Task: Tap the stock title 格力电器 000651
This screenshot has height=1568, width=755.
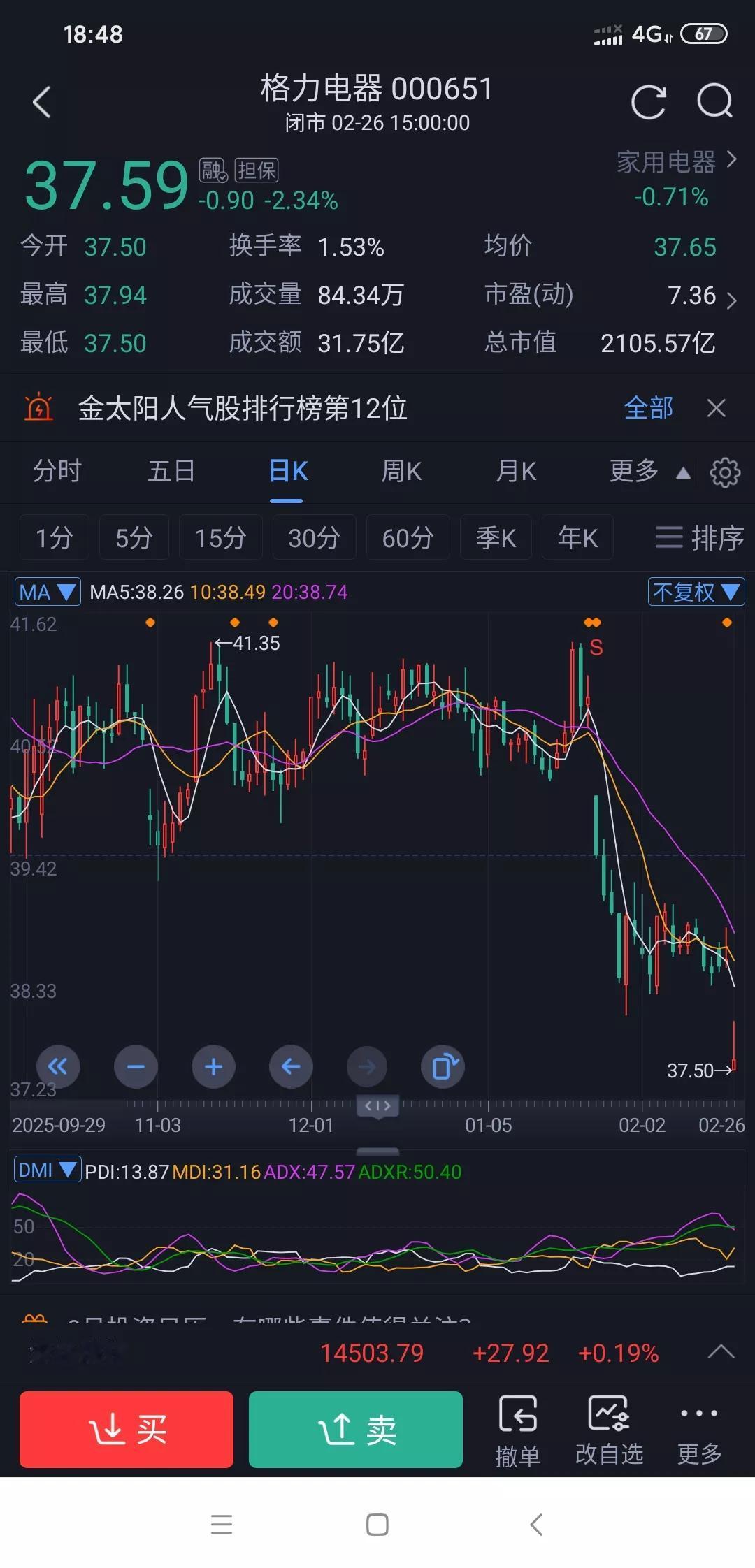Action: click(x=377, y=89)
